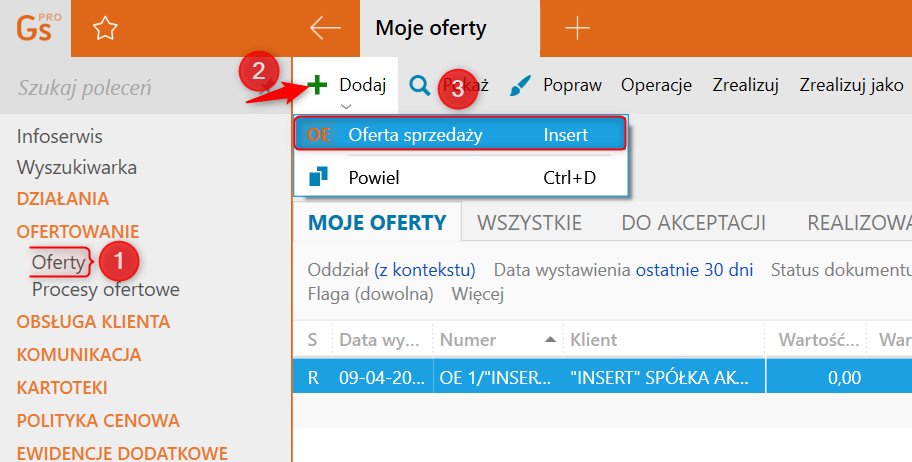The width and height of the screenshot is (912, 462).
Task: Click the Więcej filters link
Action: (477, 294)
